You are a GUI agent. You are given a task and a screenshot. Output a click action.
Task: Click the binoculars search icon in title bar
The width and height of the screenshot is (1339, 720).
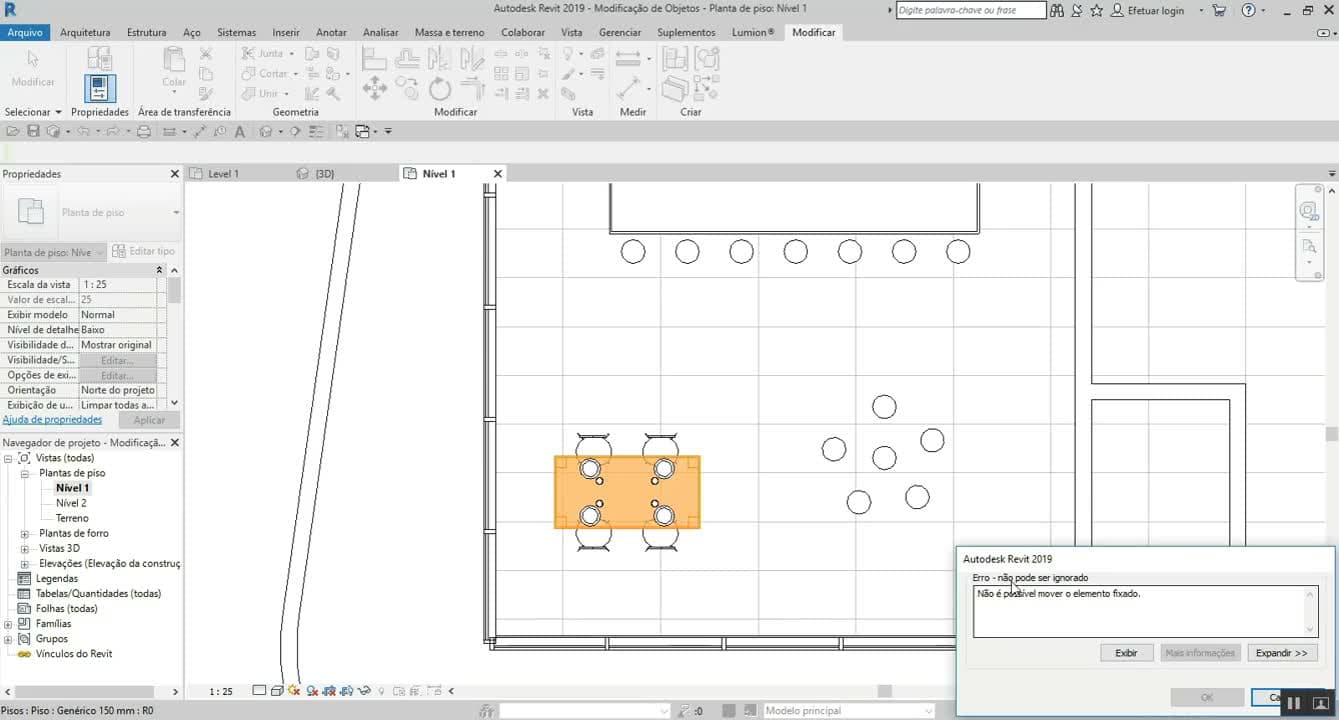(1057, 10)
